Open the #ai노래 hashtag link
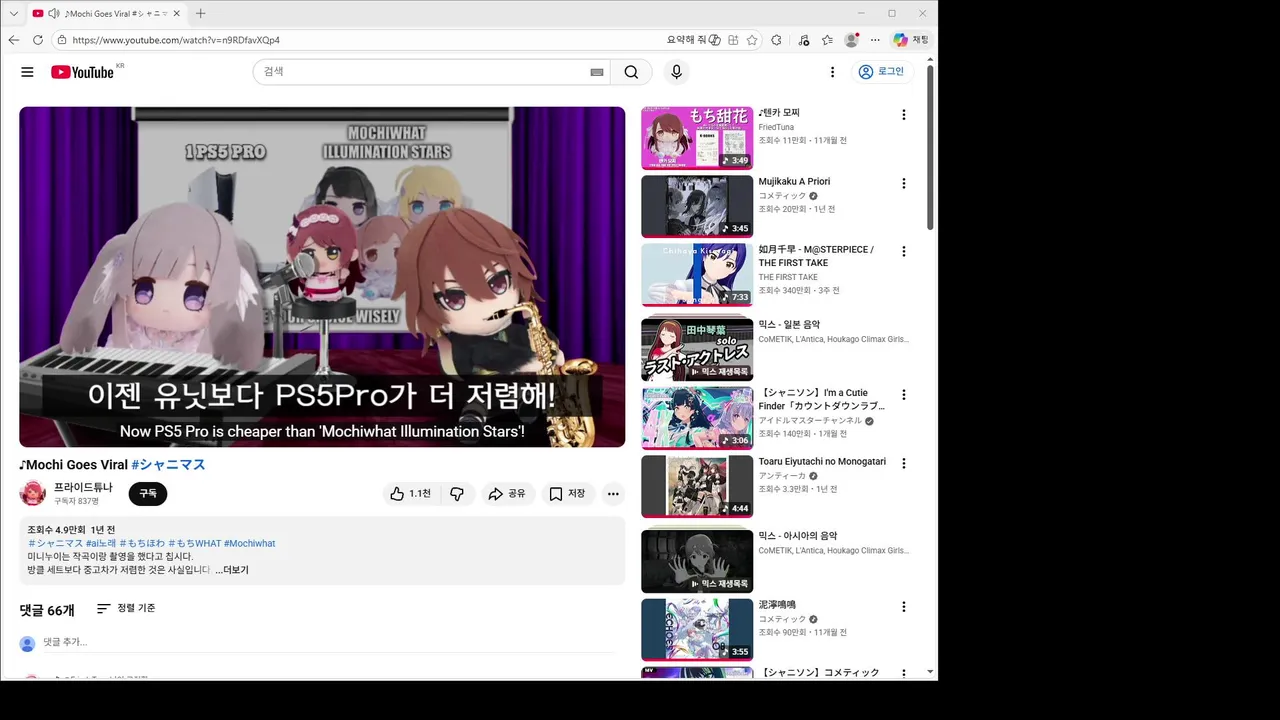This screenshot has width=1280, height=720. pyautogui.click(x=101, y=543)
